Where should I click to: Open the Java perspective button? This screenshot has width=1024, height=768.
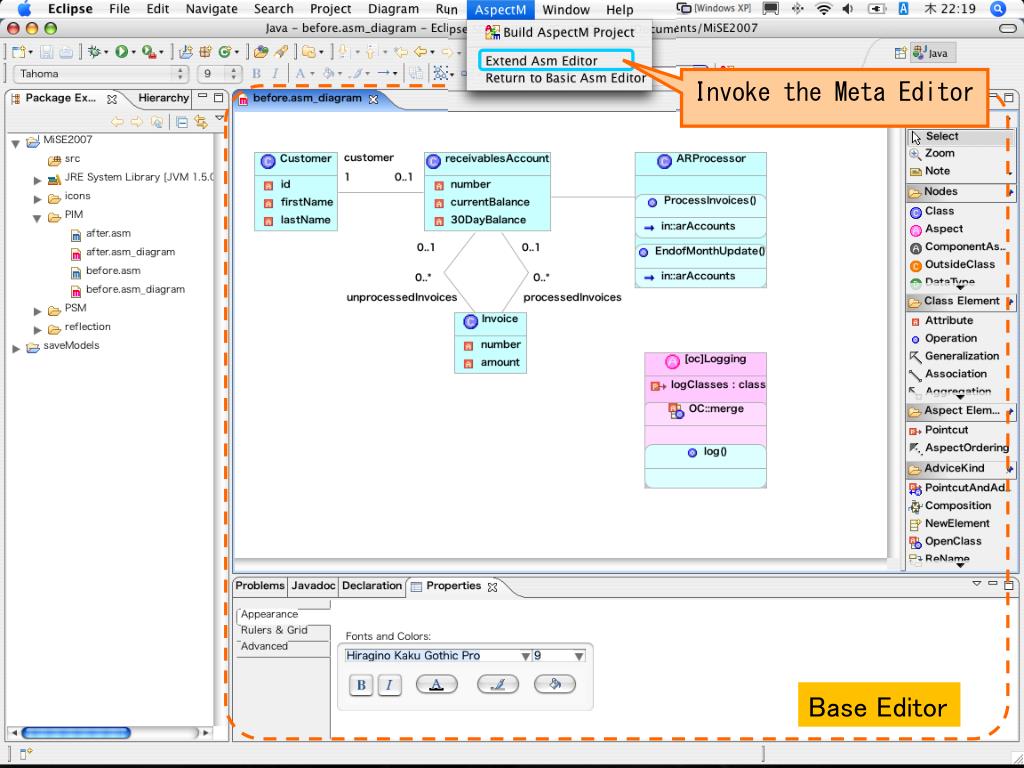(x=933, y=53)
